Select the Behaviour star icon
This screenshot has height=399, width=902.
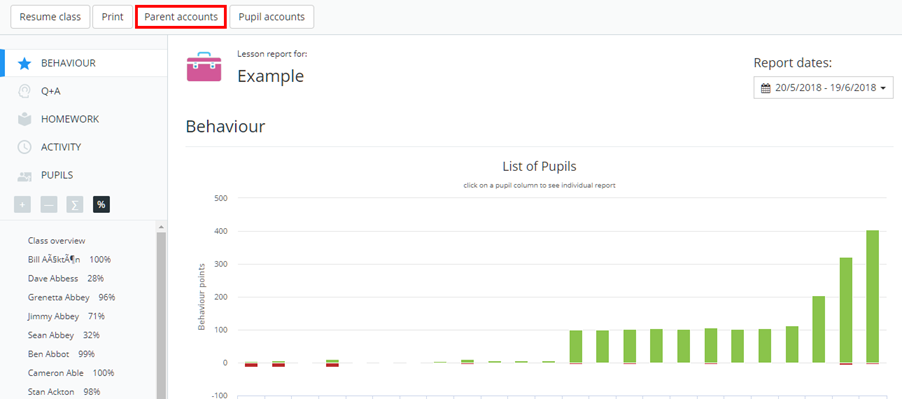tap(24, 63)
